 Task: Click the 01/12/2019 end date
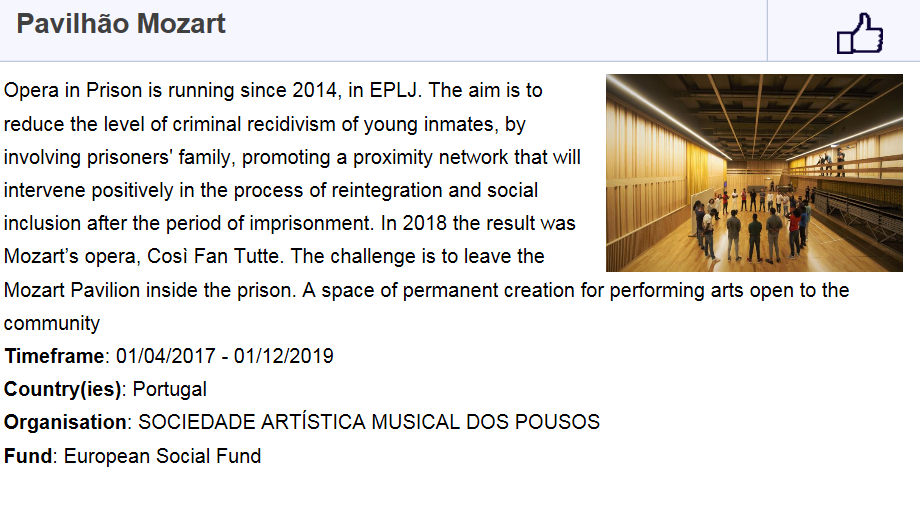point(283,356)
